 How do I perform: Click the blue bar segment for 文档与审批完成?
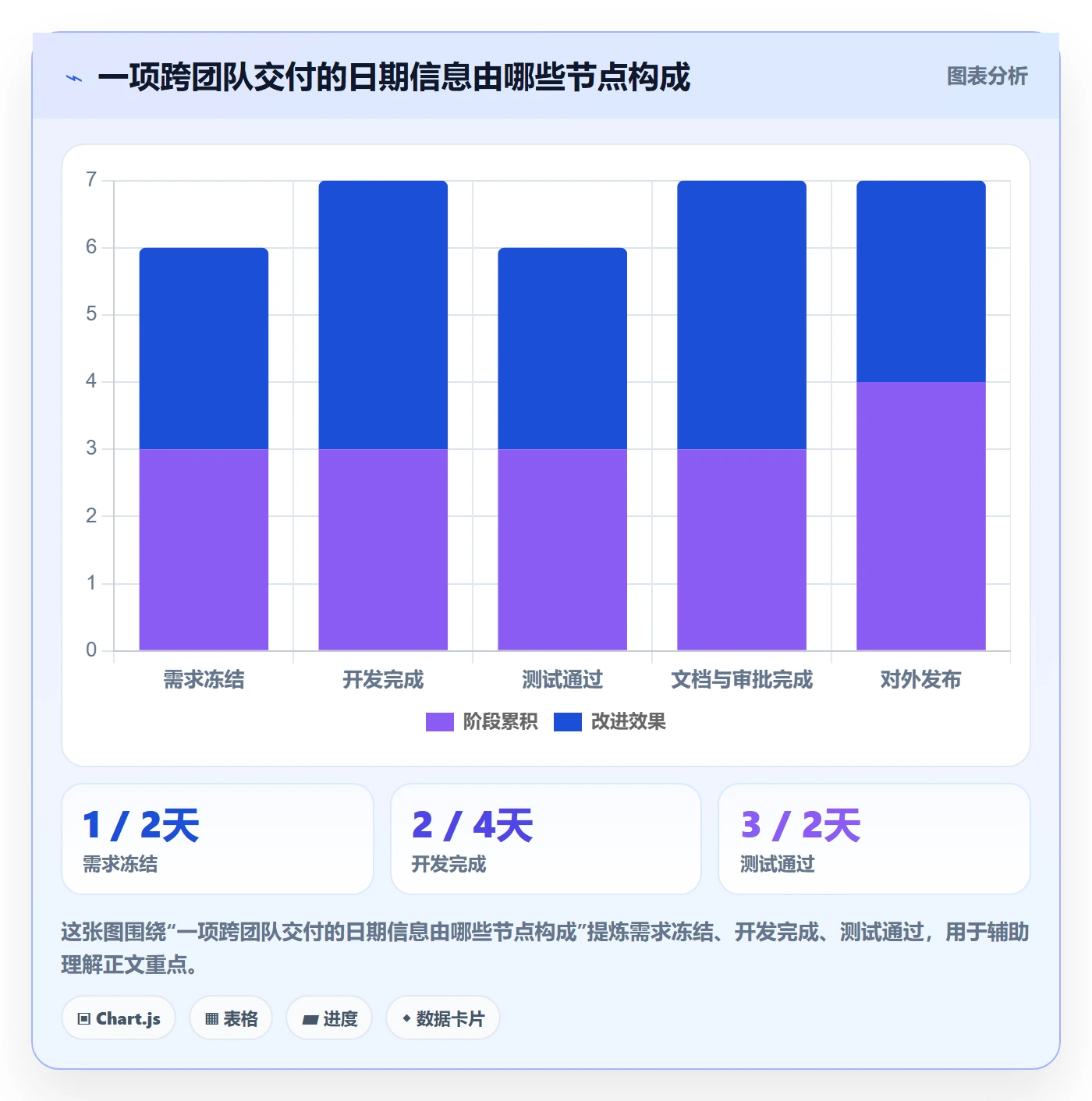tap(742, 315)
